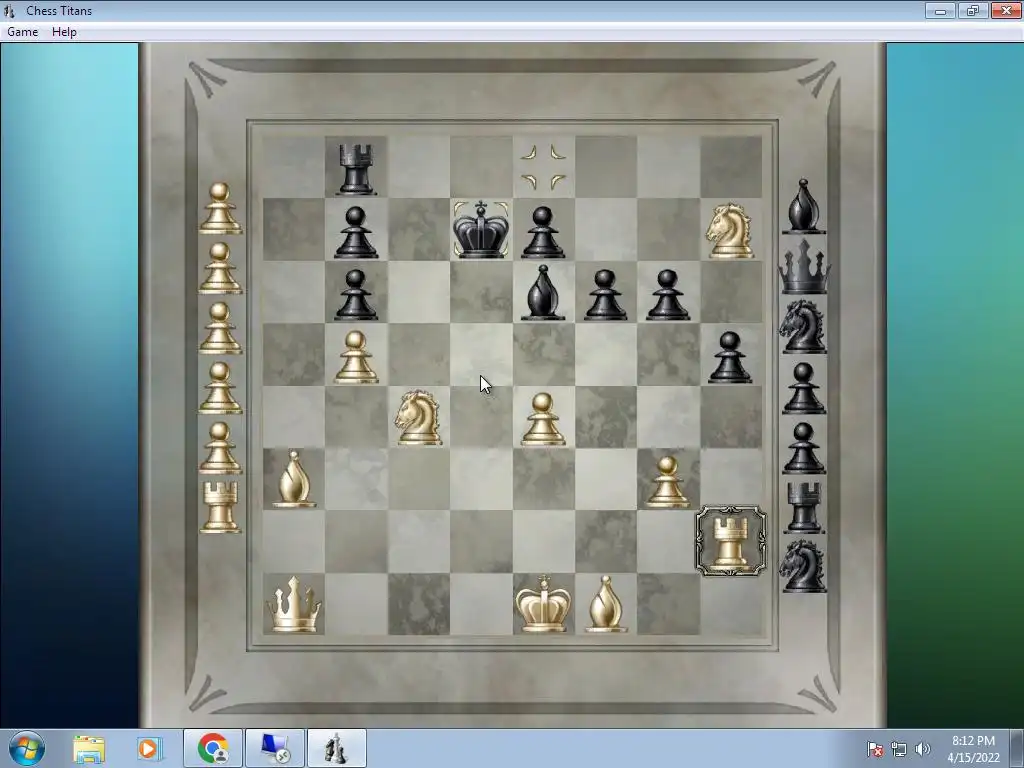Click the black pawn on b7

356,232
